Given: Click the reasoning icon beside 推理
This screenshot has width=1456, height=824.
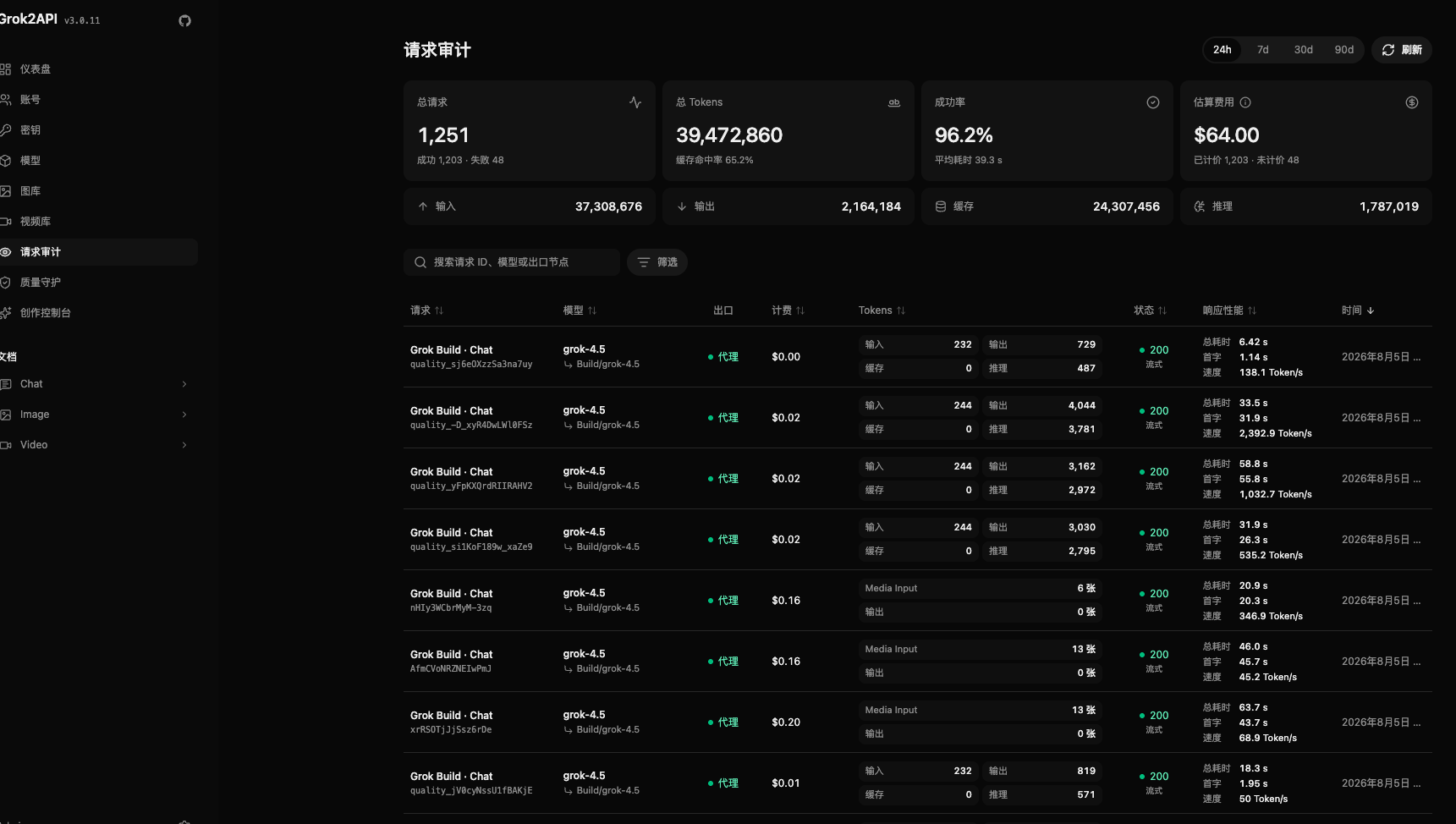Looking at the screenshot, I should (x=1200, y=206).
